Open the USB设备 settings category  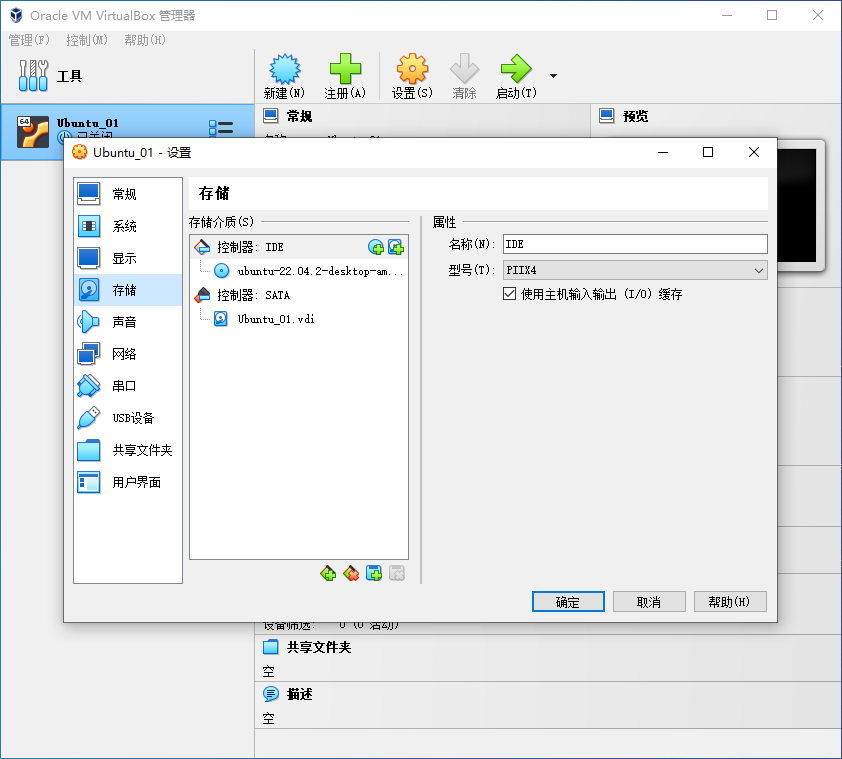point(128,418)
